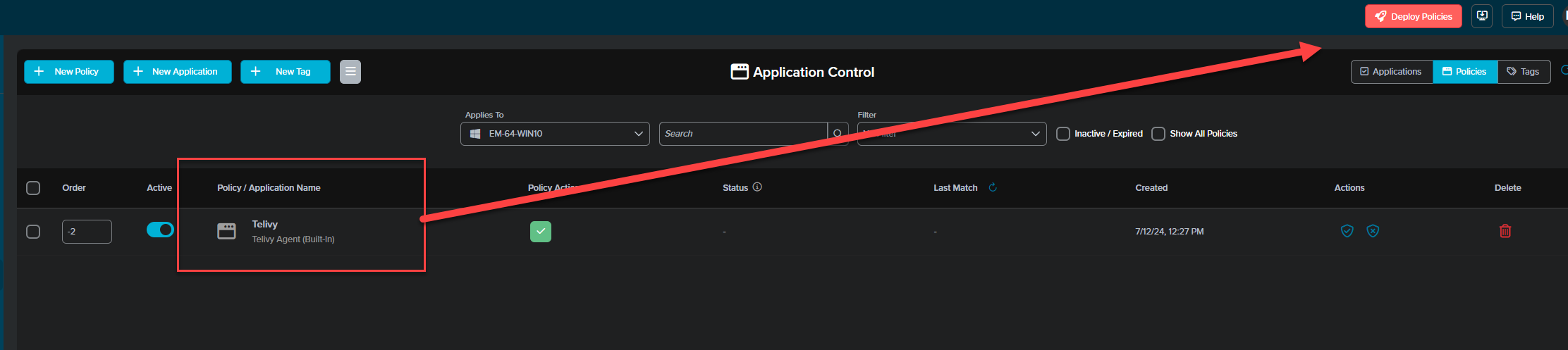This screenshot has height=350, width=1568.
Task: Delete the Telivy policy with trash icon
Action: (1505, 231)
